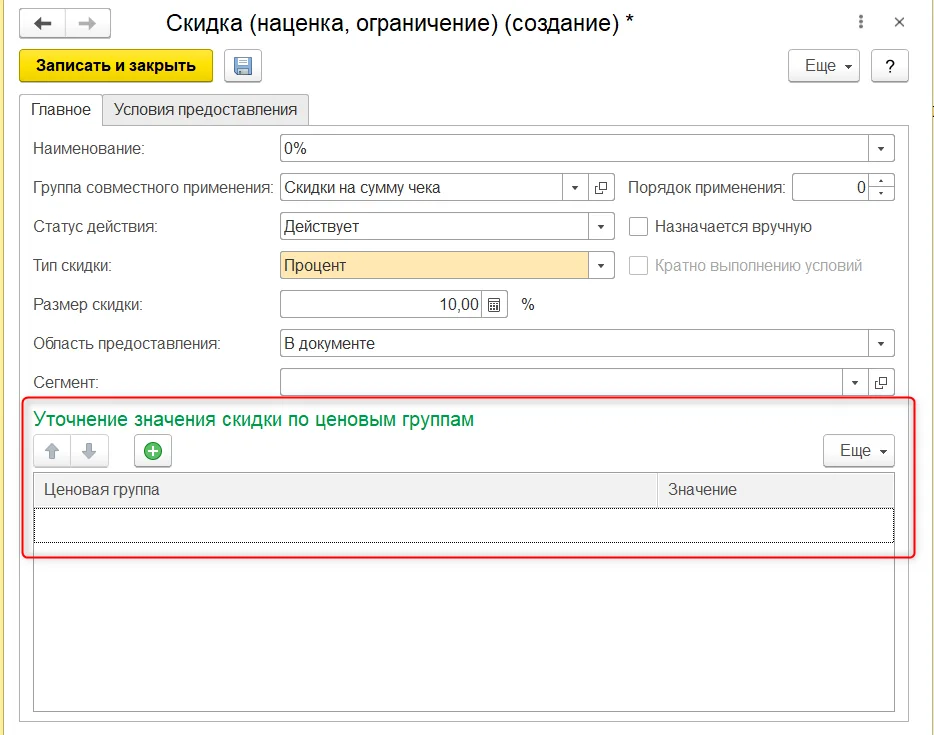The height and width of the screenshot is (735, 934).
Task: Open the Сегмент selection form icon
Action: tap(881, 382)
